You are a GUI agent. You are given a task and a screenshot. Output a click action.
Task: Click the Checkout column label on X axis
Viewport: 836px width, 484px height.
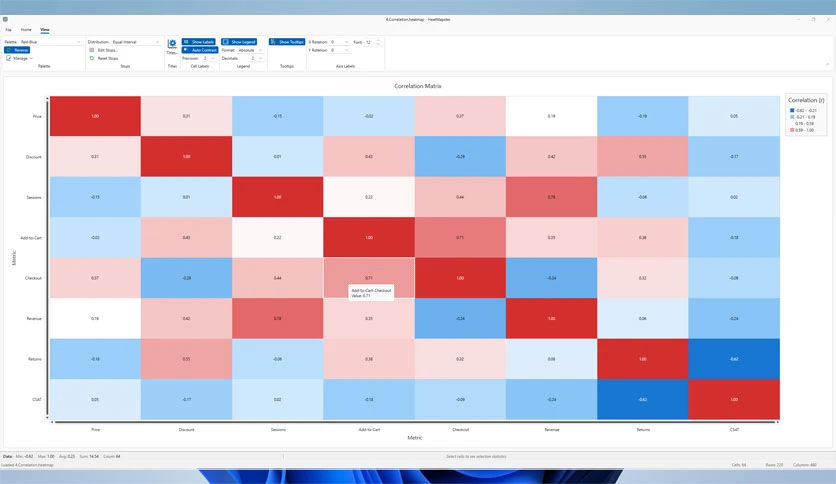(x=461, y=430)
